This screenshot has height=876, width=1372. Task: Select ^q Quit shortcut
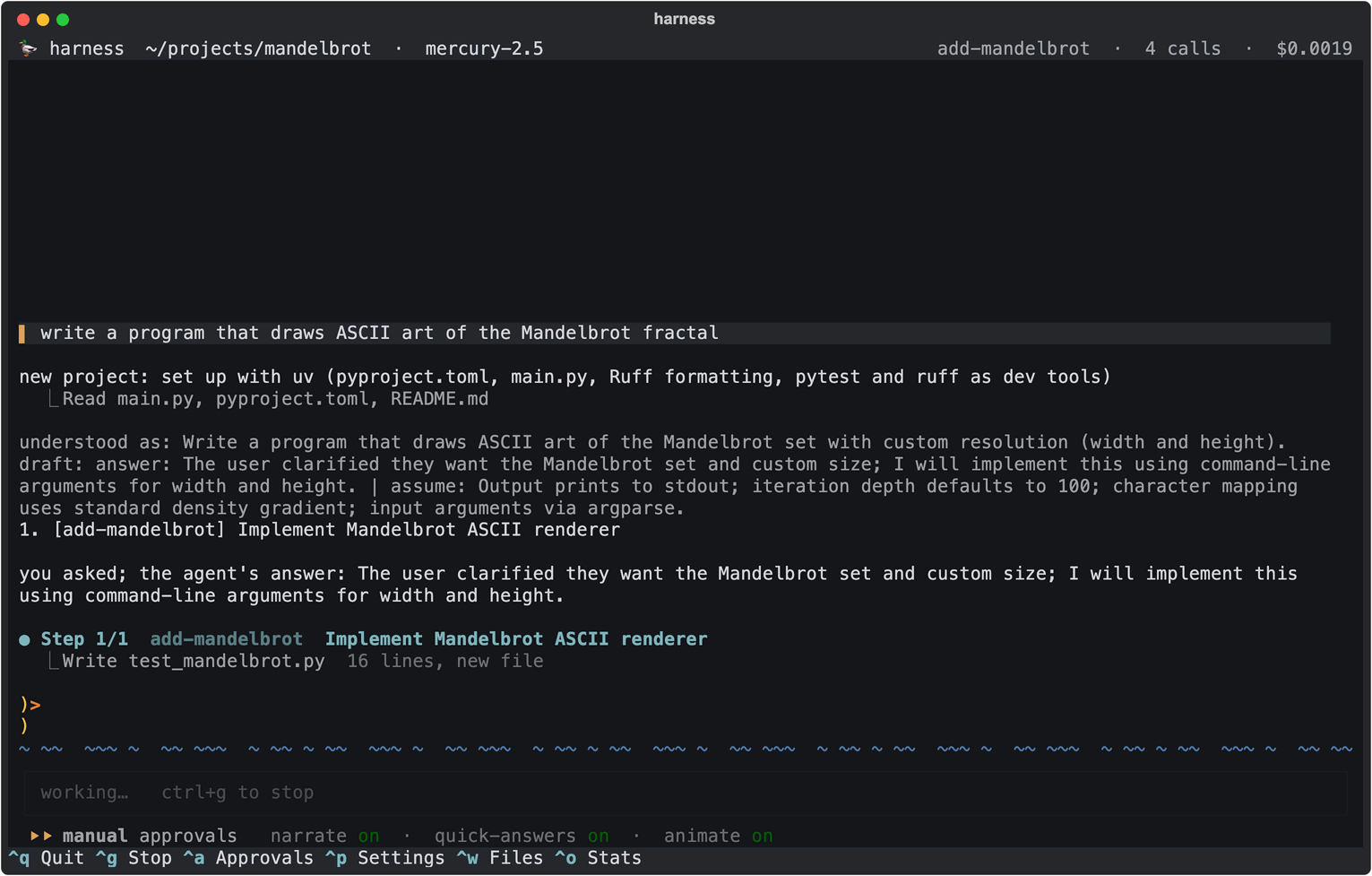pyautogui.click(x=47, y=858)
